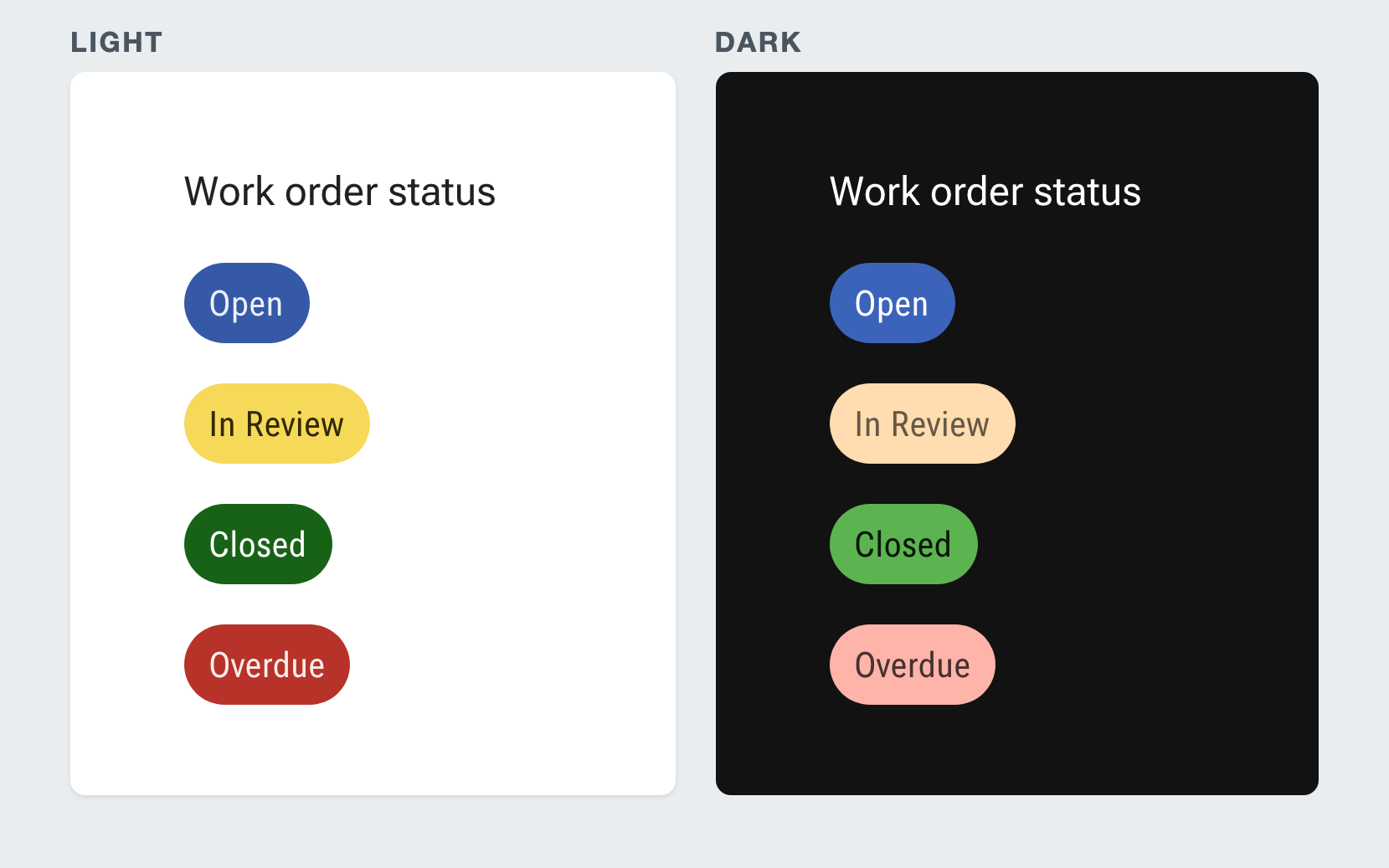Select the Overdue chip in the light panel
This screenshot has height=868, width=1389.
click(266, 665)
